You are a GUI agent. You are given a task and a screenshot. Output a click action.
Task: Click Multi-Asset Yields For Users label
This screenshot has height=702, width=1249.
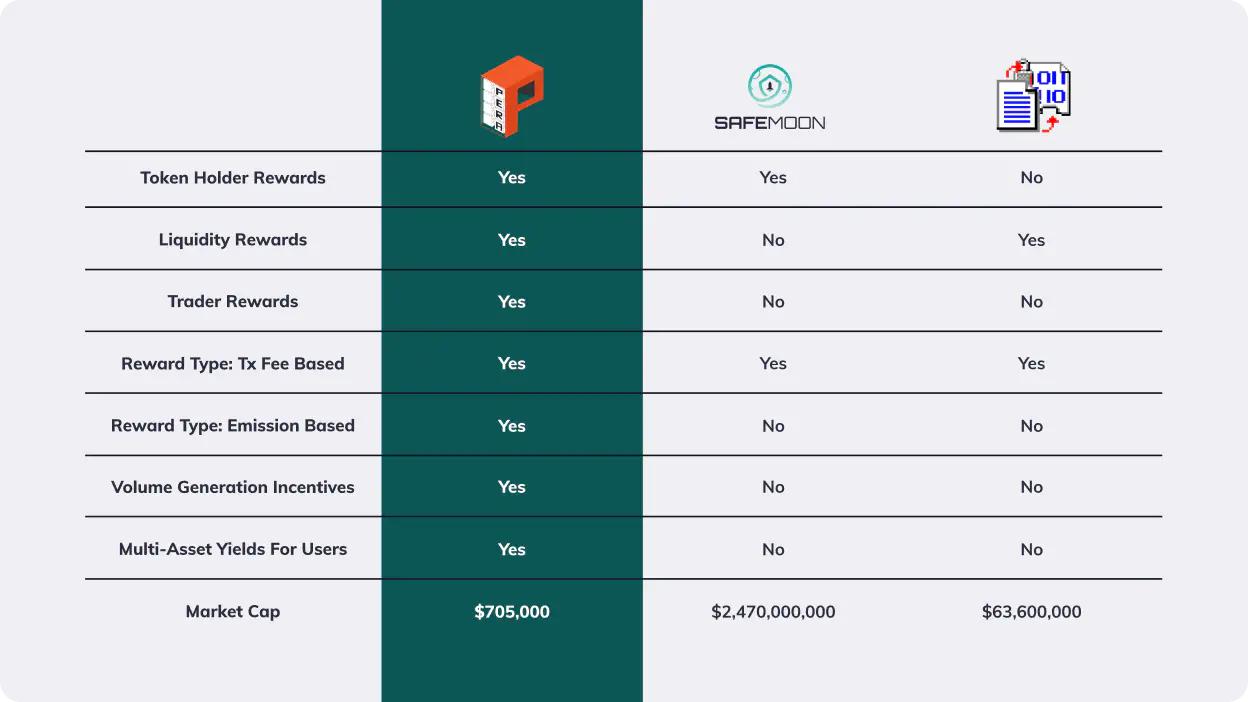tap(233, 550)
